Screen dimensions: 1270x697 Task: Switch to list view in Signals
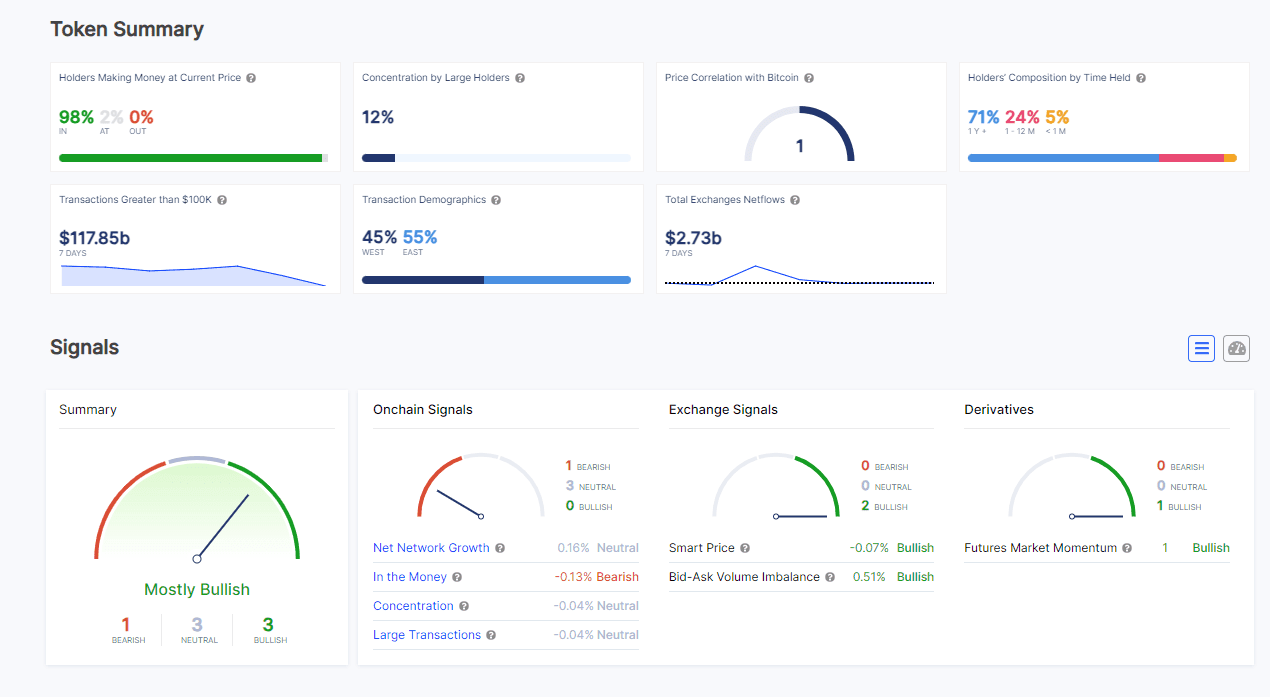coord(1201,348)
